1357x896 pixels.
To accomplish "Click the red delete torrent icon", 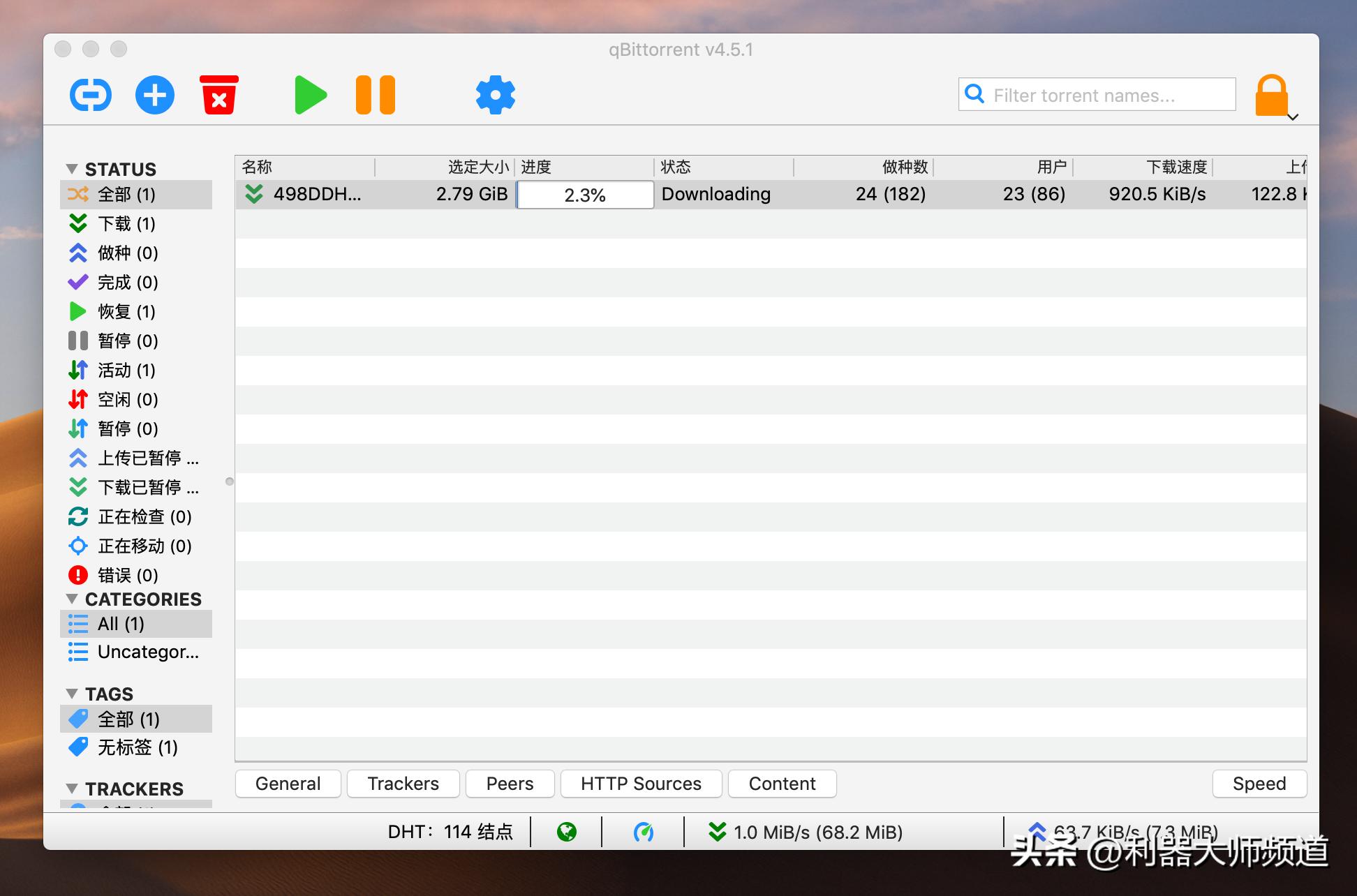I will [218, 95].
